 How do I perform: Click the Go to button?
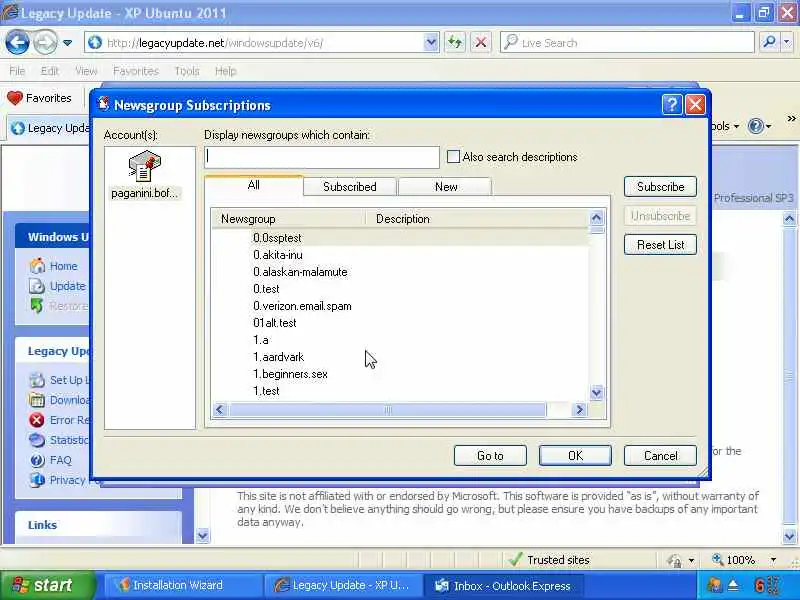(490, 456)
